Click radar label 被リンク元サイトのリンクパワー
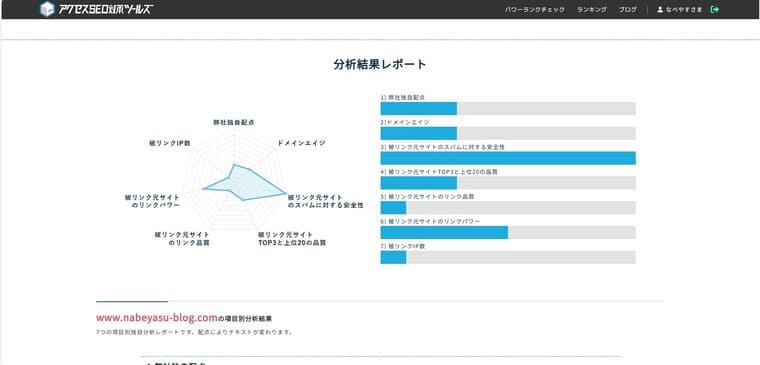The width and height of the screenshot is (760, 365). pos(152,202)
